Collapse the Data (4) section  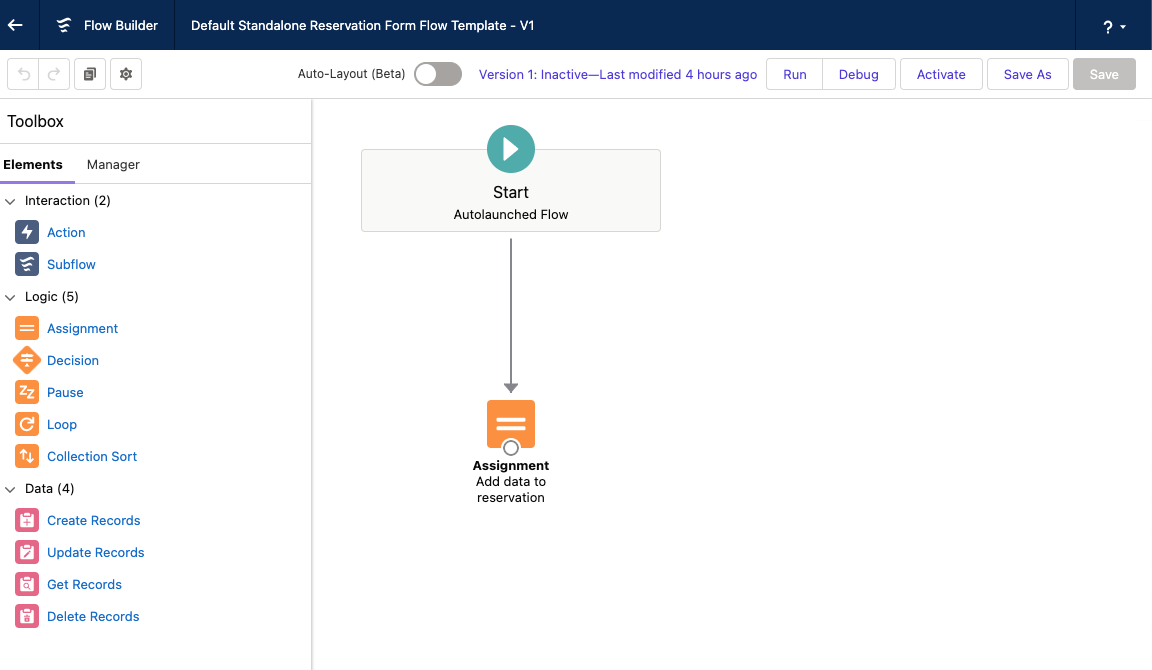11,489
